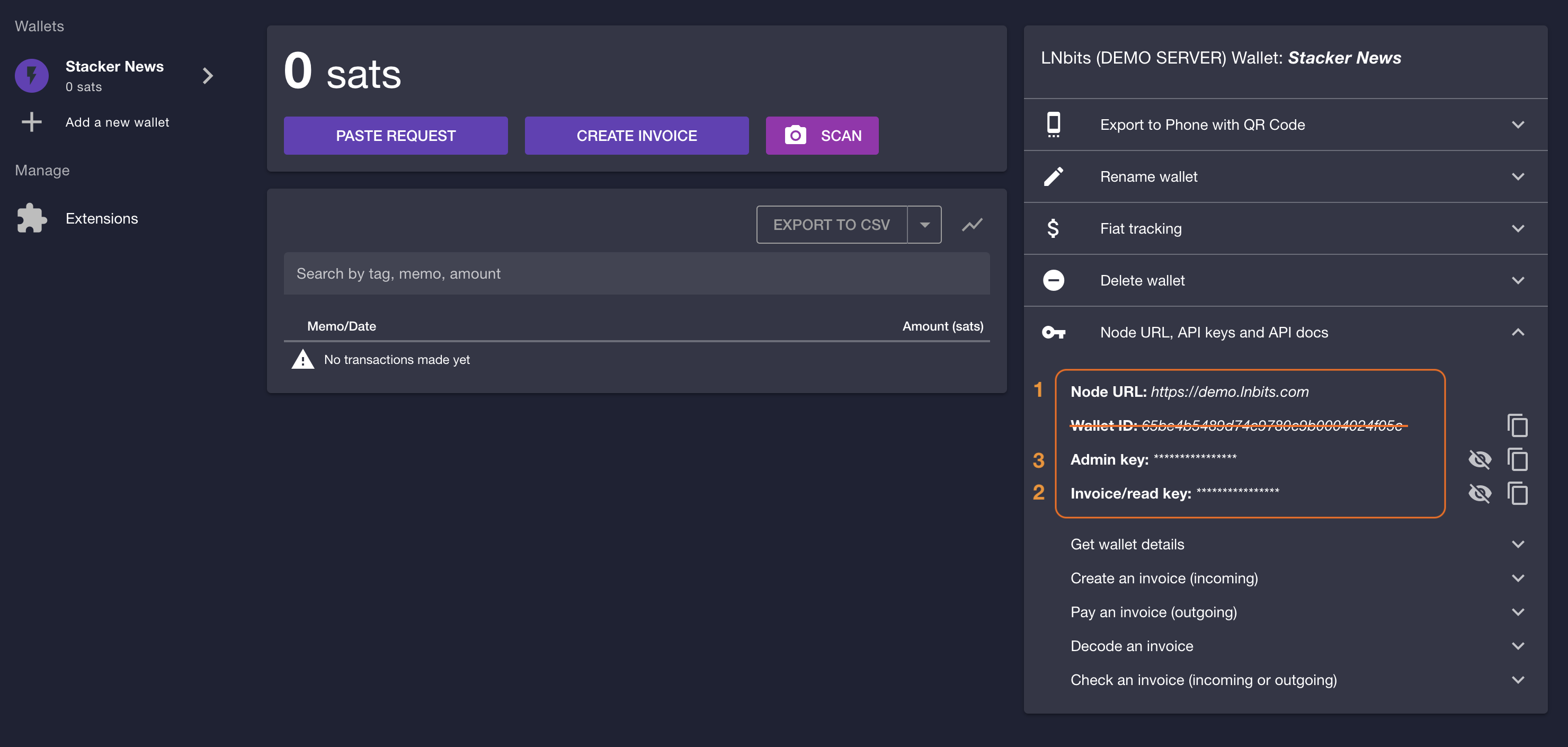Screen dimensions: 1568x747
Task: Click the camera icon on Scan button
Action: pos(795,135)
